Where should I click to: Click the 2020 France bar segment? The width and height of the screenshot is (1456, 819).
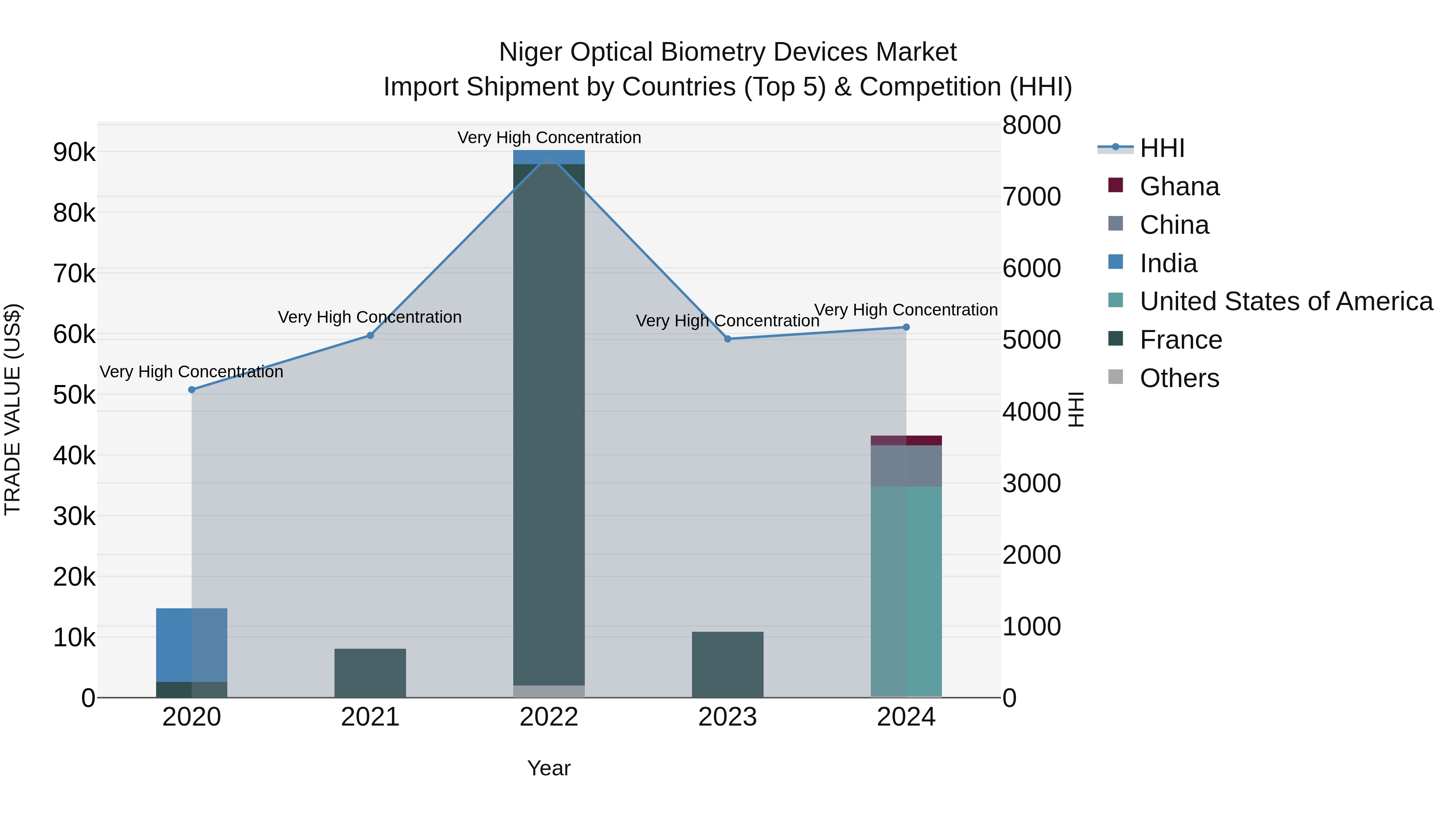tap(192, 690)
